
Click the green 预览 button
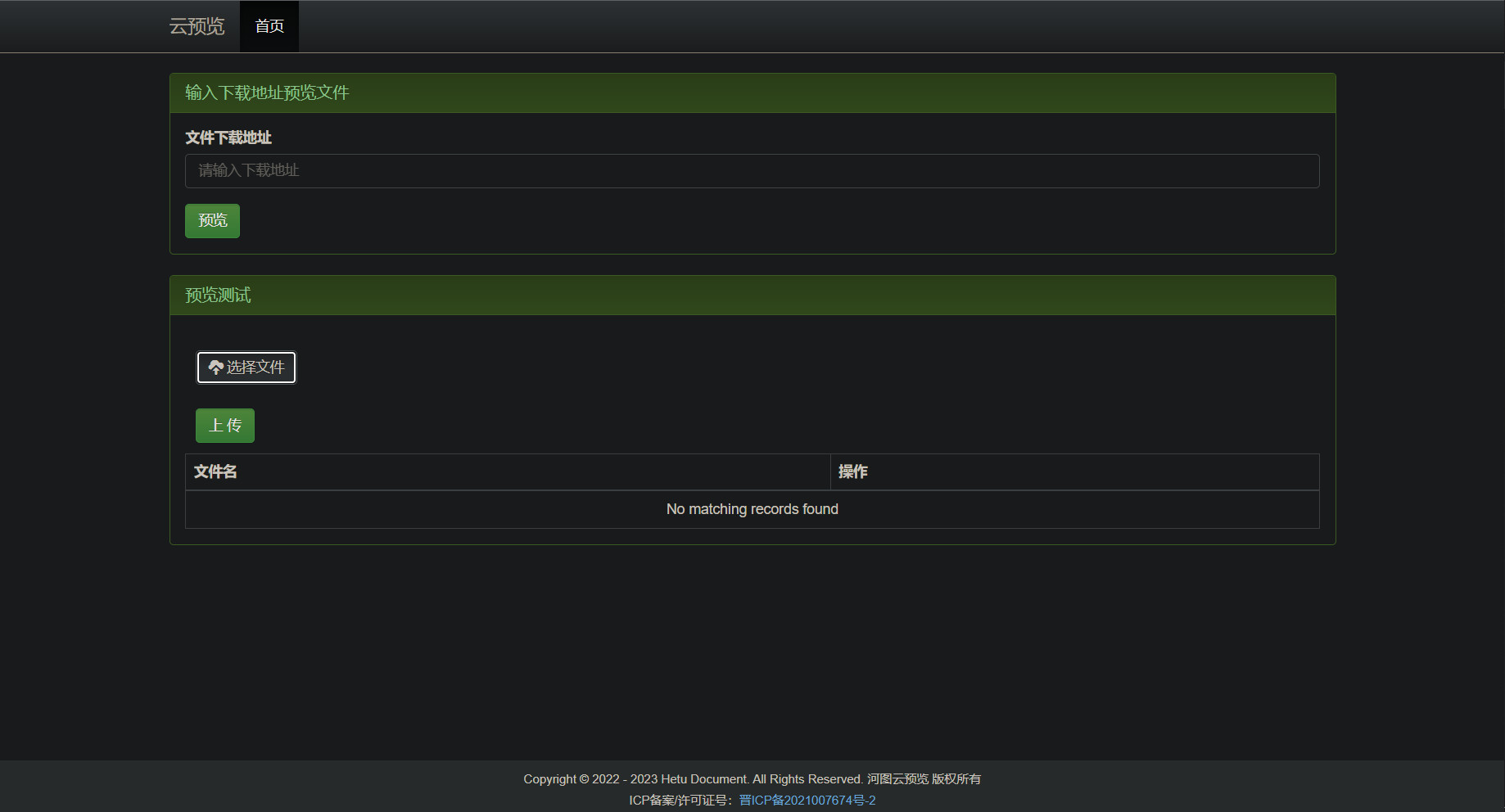(212, 221)
